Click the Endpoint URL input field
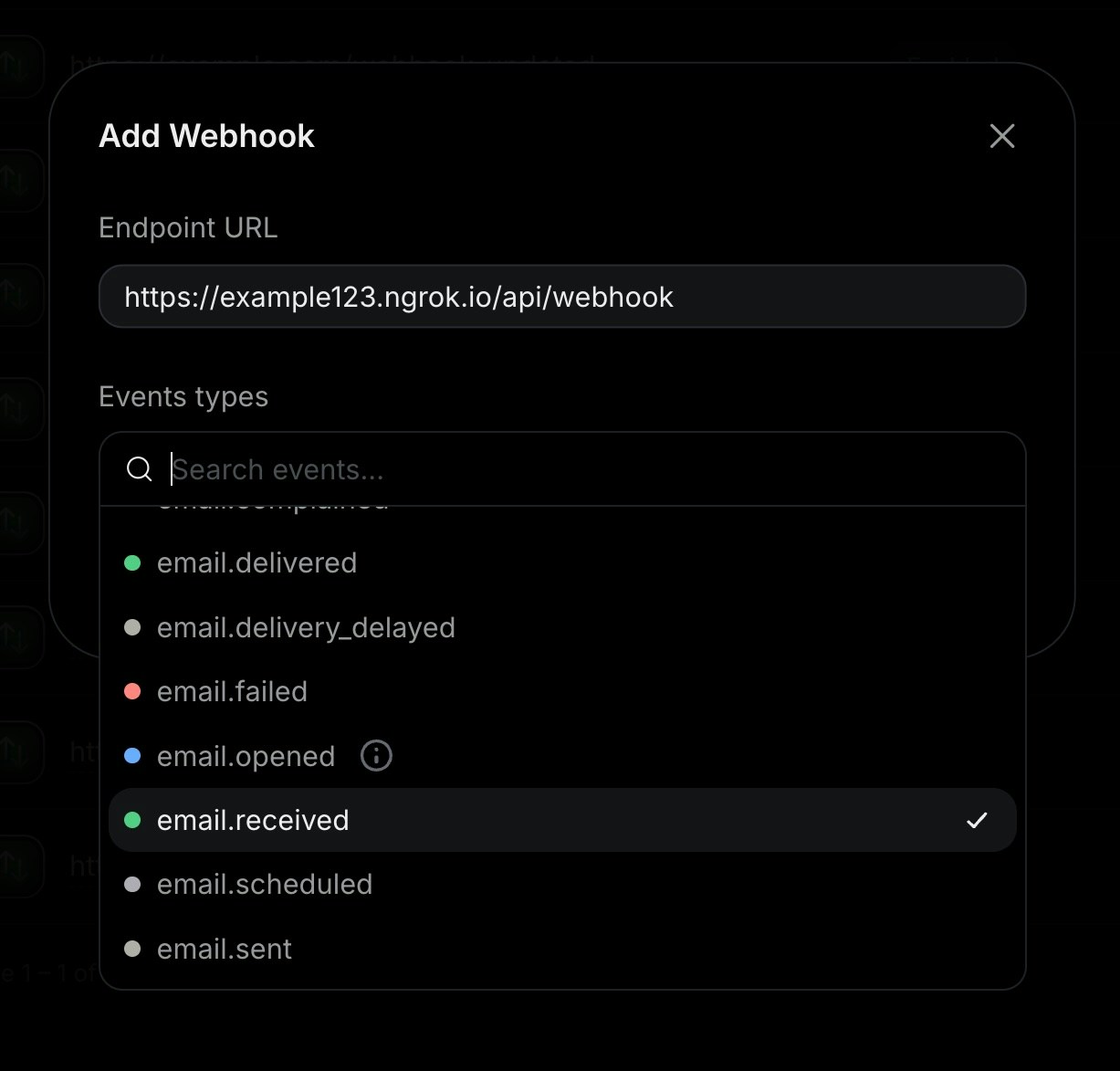 tap(562, 296)
